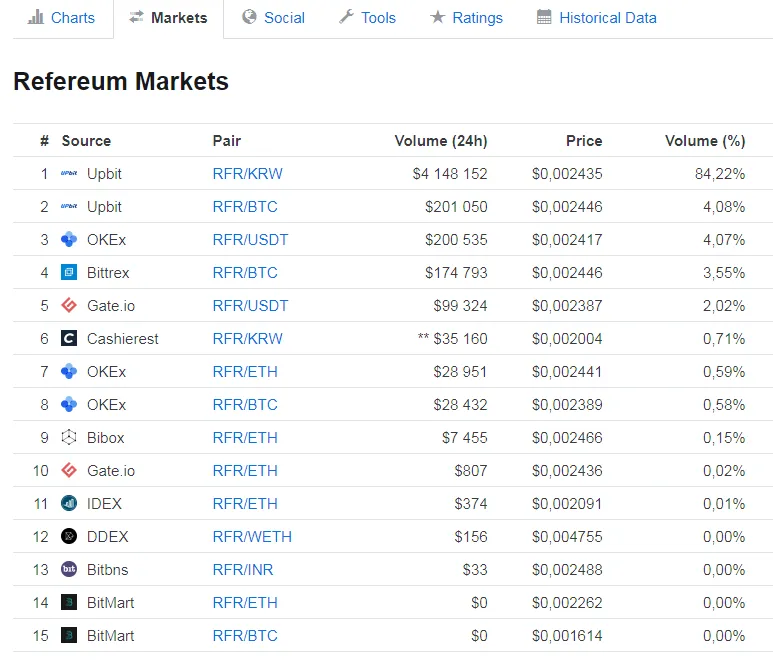Viewport: 773px width, 662px height.
Task: Click the ** $35 160 volume value
Action: (x=453, y=339)
